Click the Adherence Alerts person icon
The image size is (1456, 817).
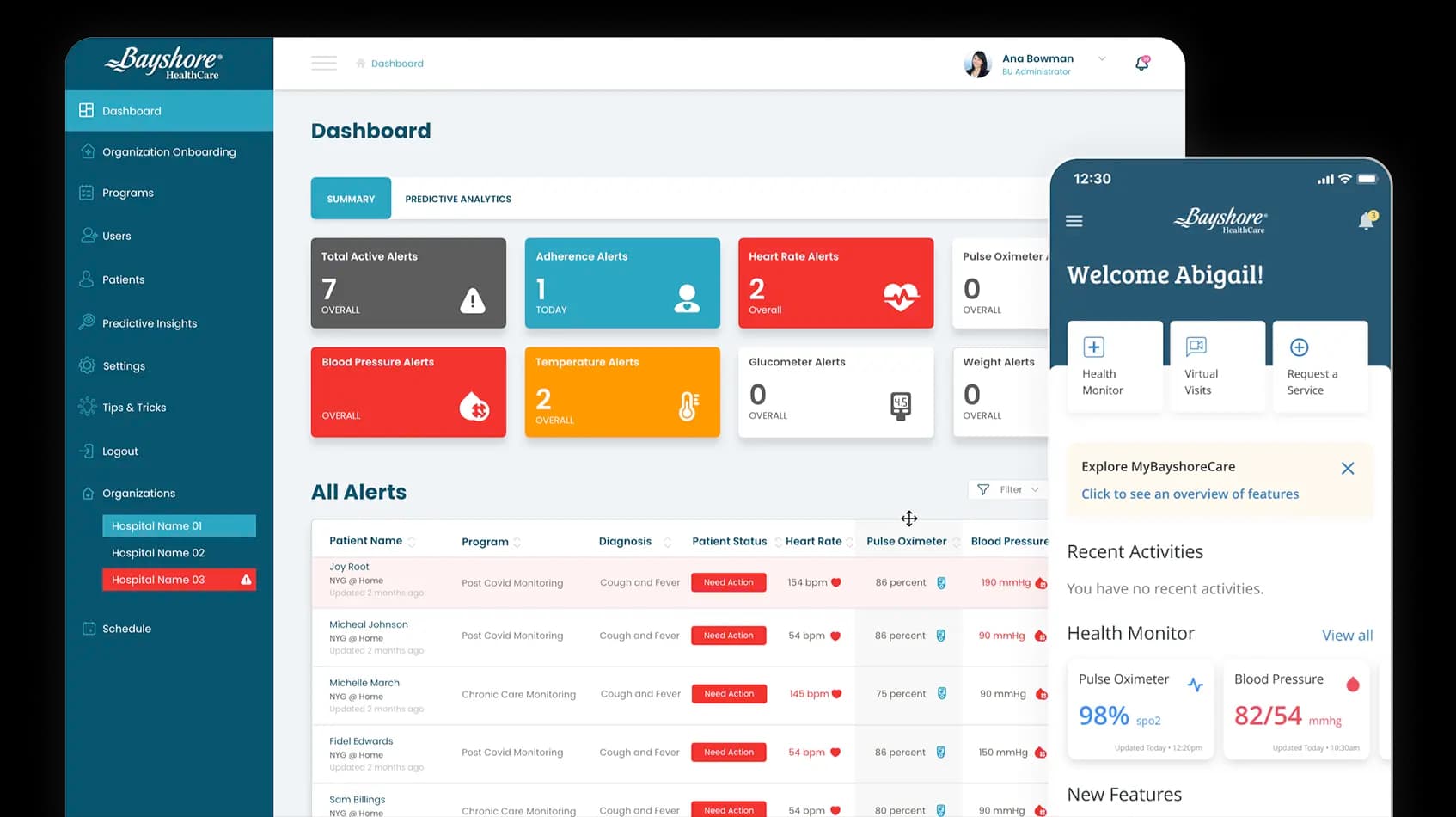(687, 299)
